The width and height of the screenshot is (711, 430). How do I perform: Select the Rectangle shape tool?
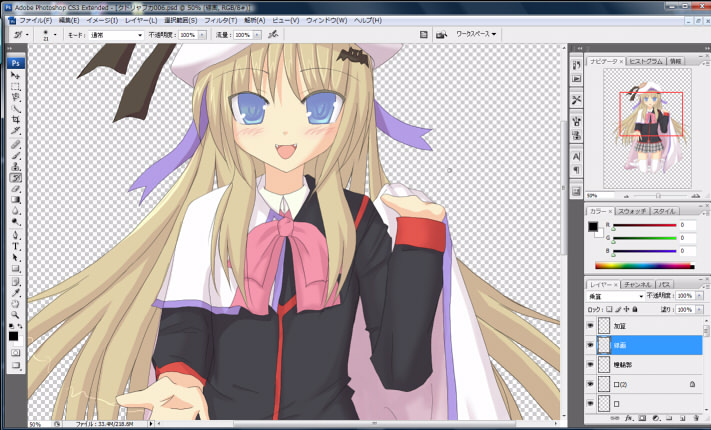(15, 269)
